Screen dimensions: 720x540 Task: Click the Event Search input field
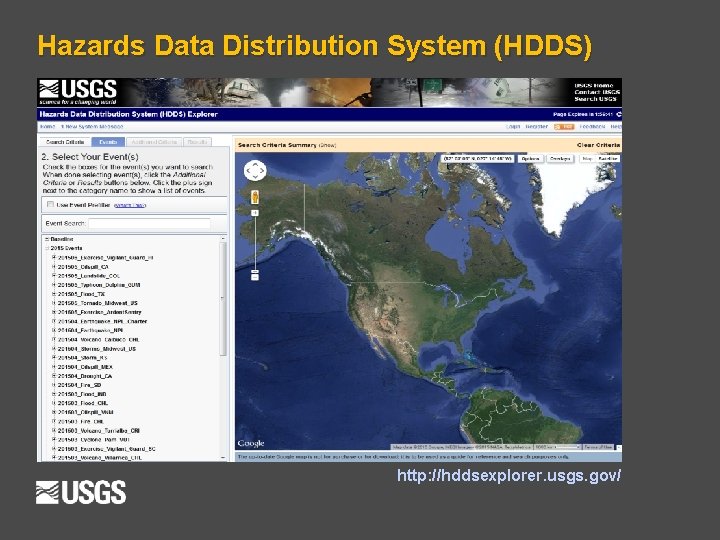click(x=150, y=224)
